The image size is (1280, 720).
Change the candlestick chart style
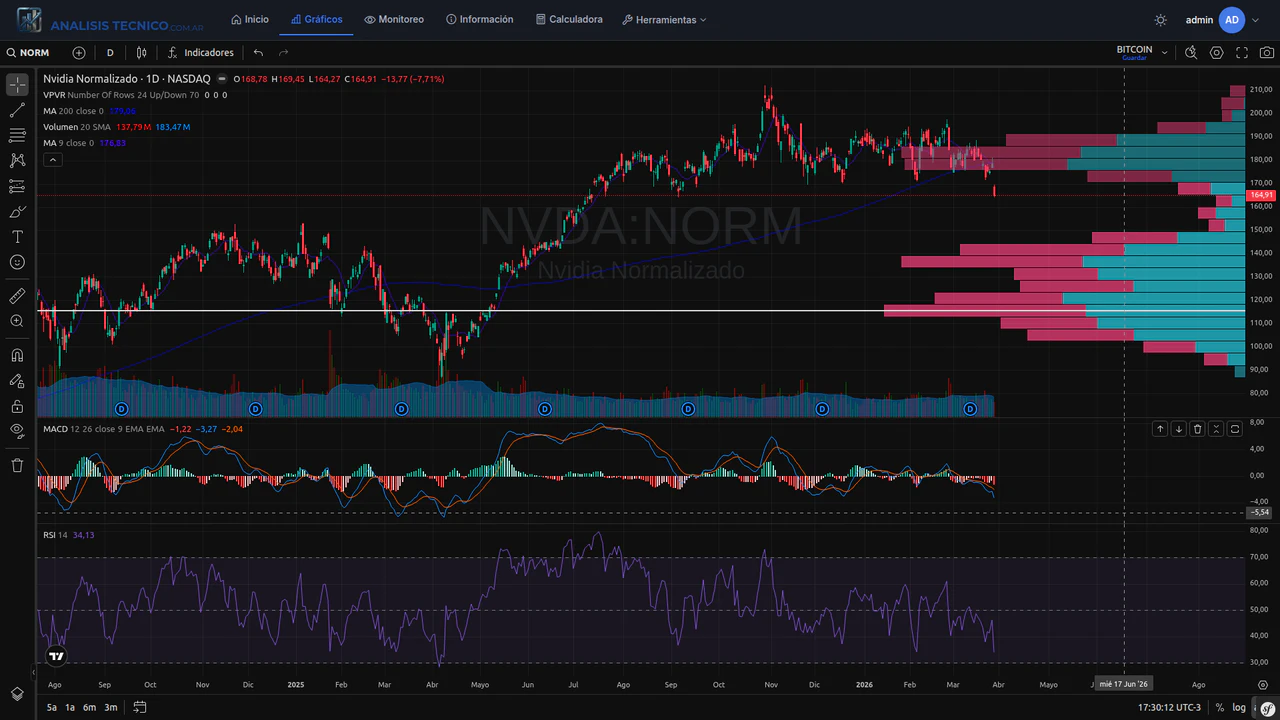[142, 53]
